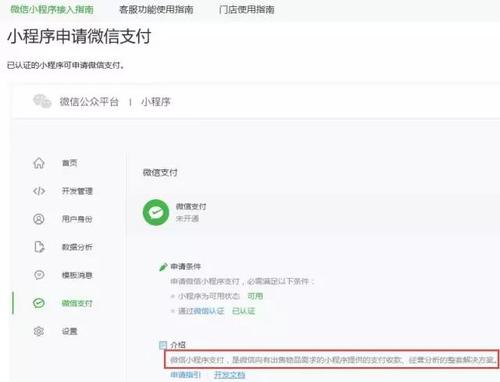500x382 pixels.
Task: Select 微信支付 in the sidebar
Action: (77, 303)
